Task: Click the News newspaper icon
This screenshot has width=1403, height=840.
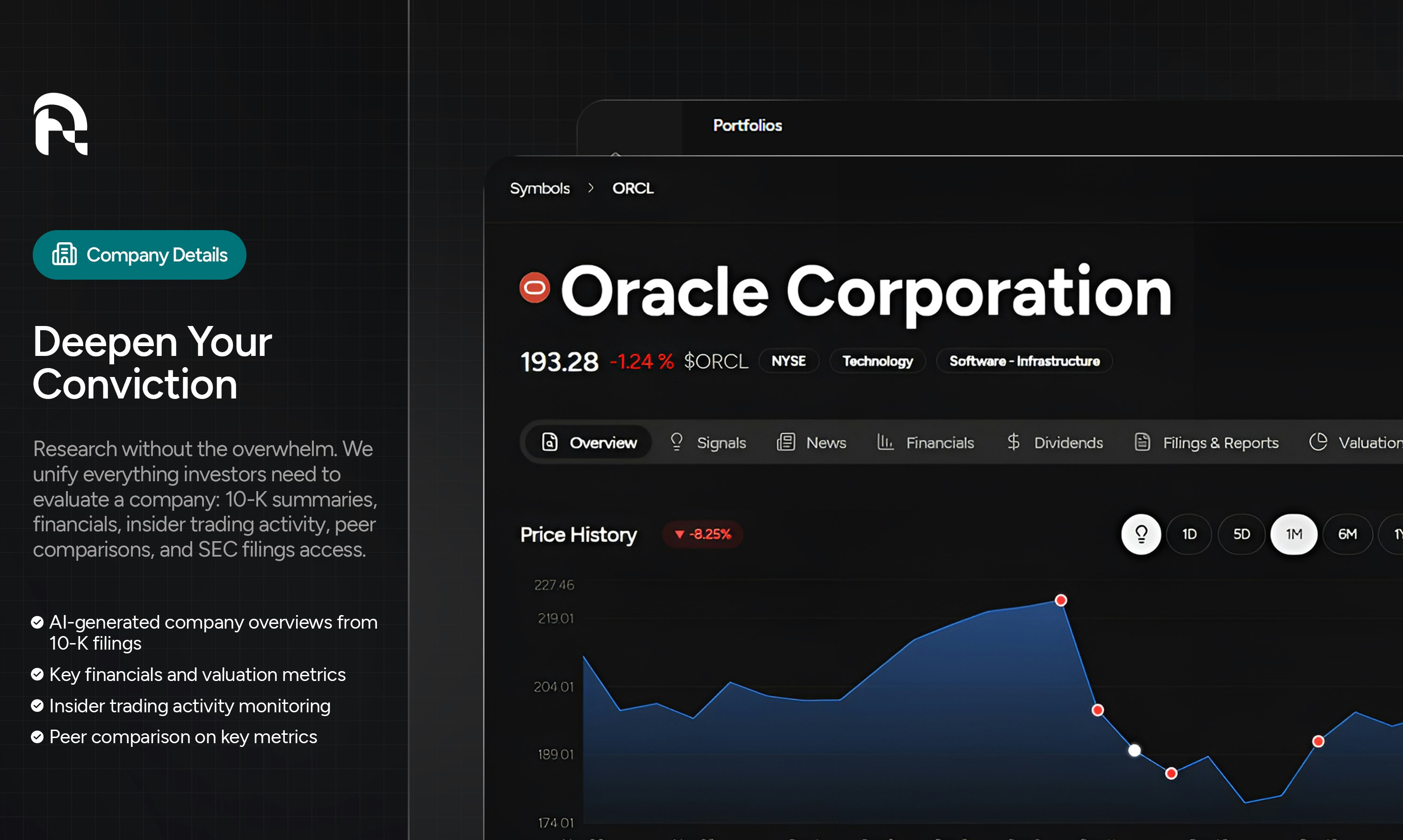Action: (786, 442)
